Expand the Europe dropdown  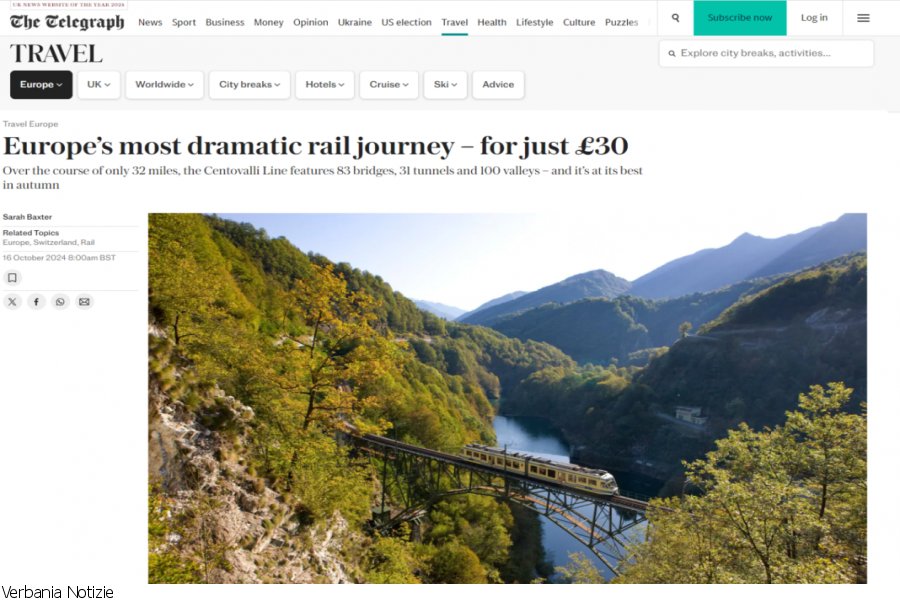click(x=41, y=84)
